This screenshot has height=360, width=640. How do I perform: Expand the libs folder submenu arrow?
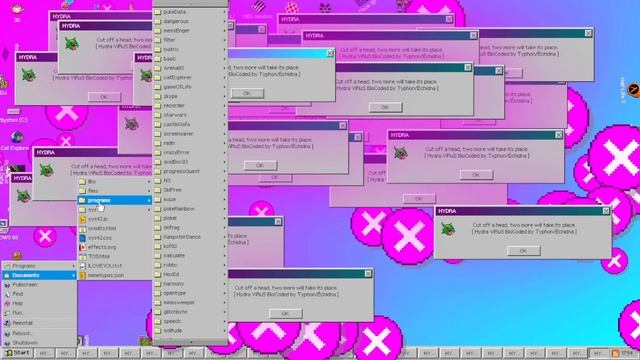coord(149,182)
